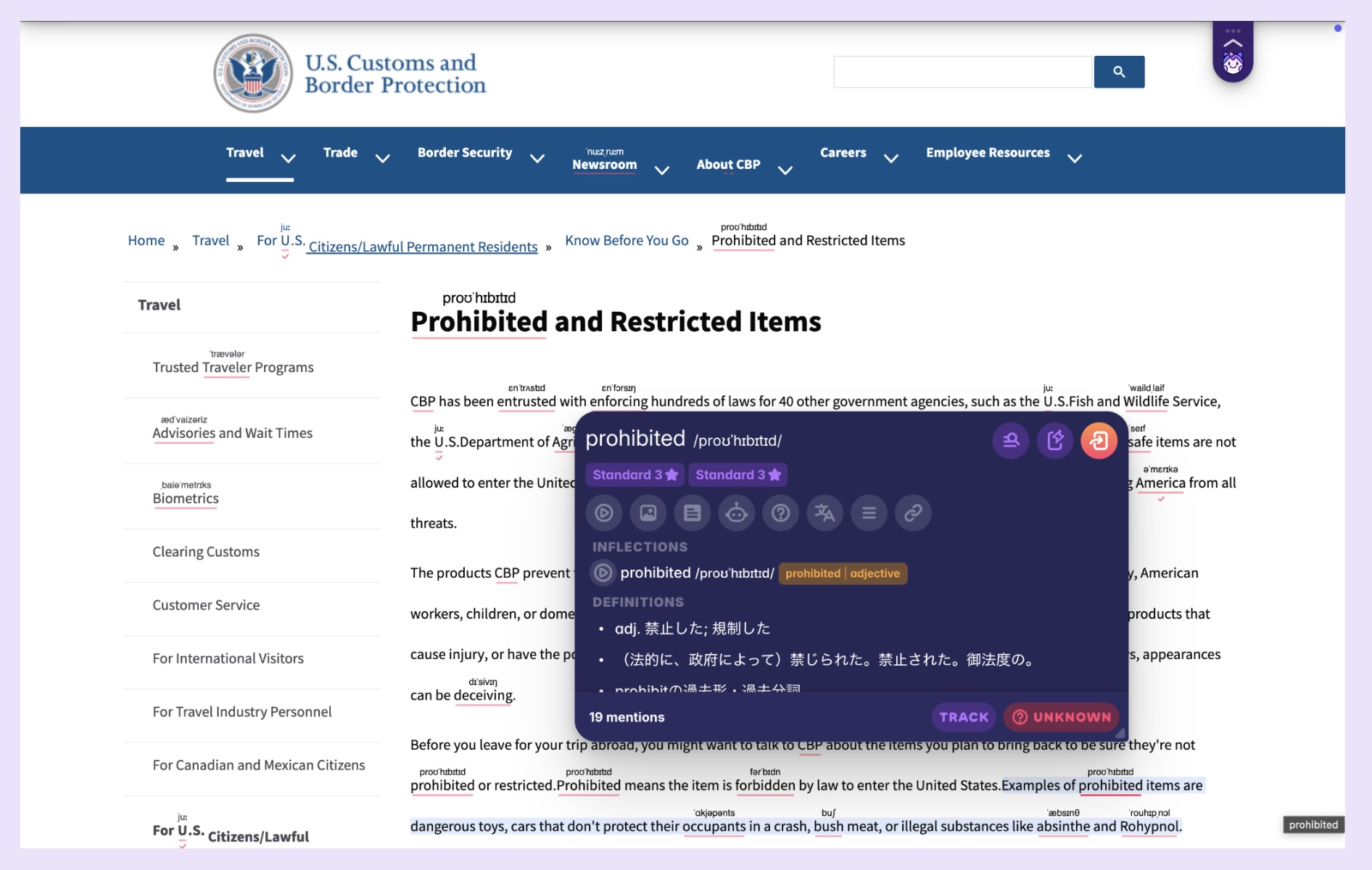The width and height of the screenshot is (1372, 870).
Task: Open the Border Security menu
Action: [x=465, y=153]
